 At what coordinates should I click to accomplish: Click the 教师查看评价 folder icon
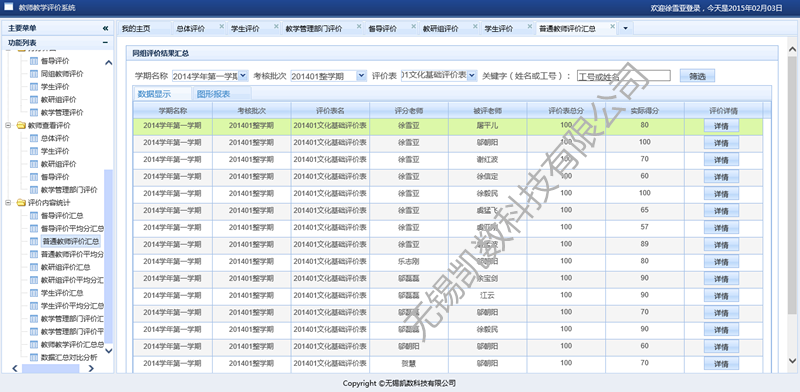(20, 125)
